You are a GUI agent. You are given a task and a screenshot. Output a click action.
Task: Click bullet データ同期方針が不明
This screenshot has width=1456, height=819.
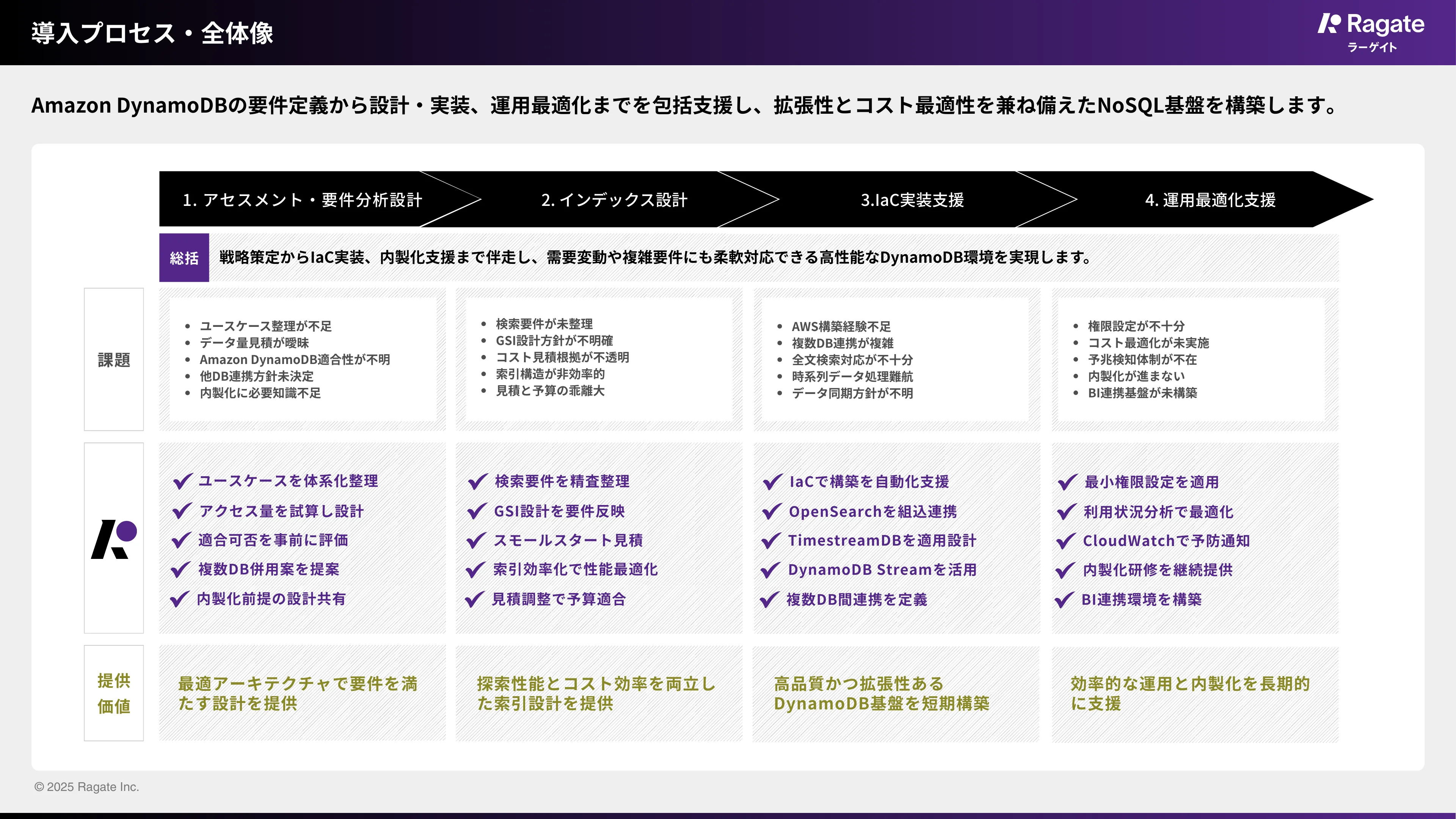pyautogui.click(x=852, y=394)
